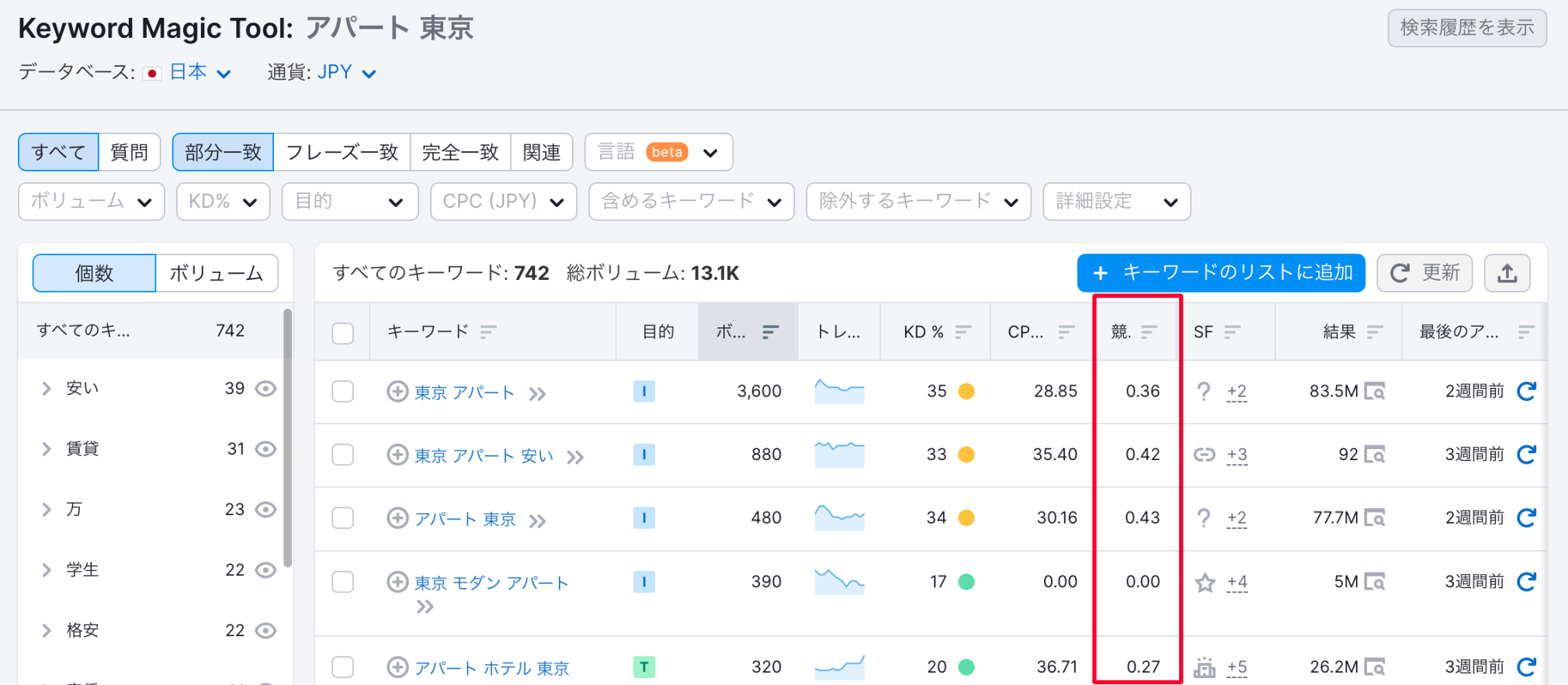The image size is (1568, 685).
Task: Click the 更新 button
Action: (x=1424, y=273)
